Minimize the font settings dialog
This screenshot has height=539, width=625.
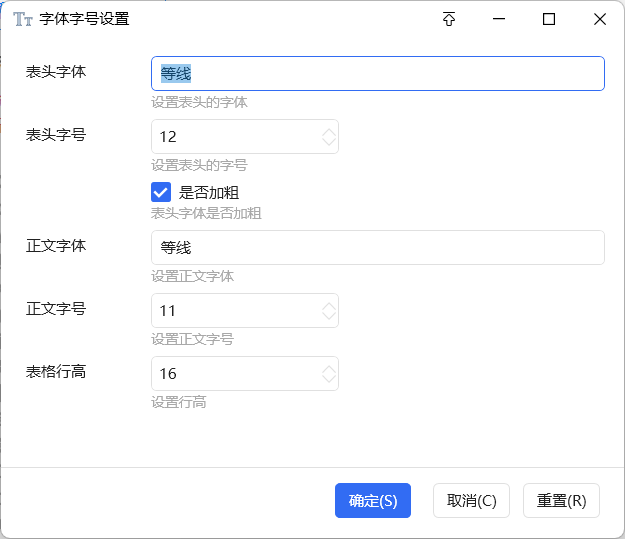(x=499, y=19)
